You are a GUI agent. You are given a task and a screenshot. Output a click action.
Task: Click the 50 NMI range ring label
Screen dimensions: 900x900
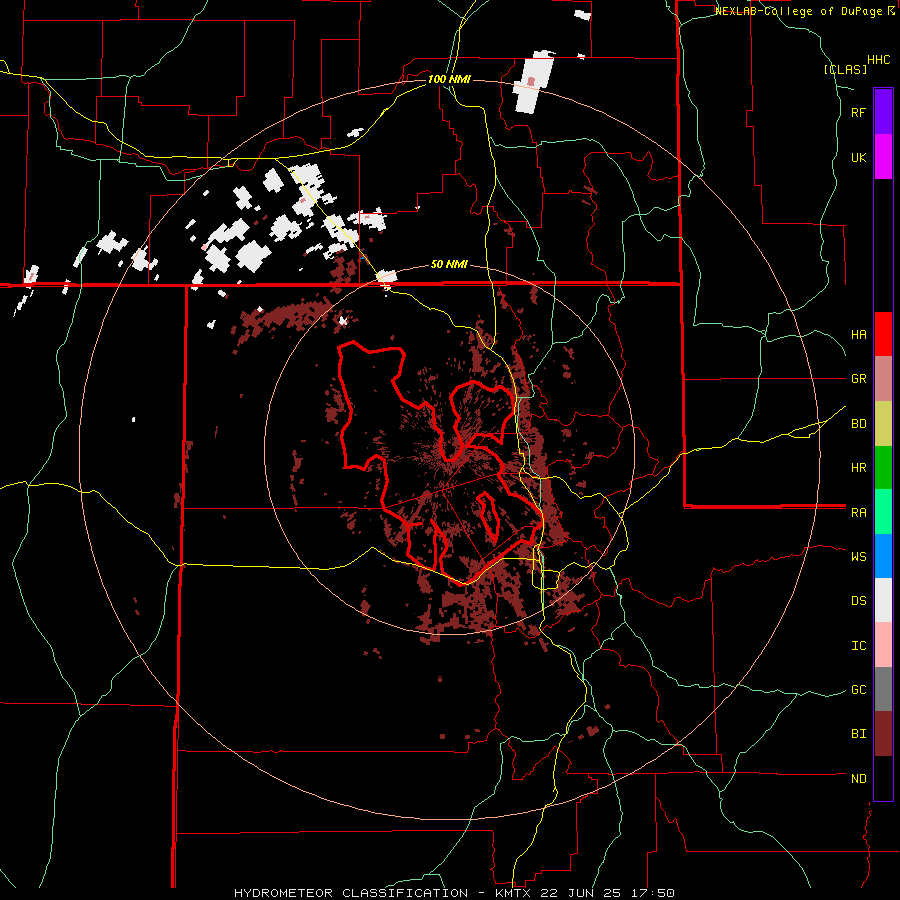(449, 265)
